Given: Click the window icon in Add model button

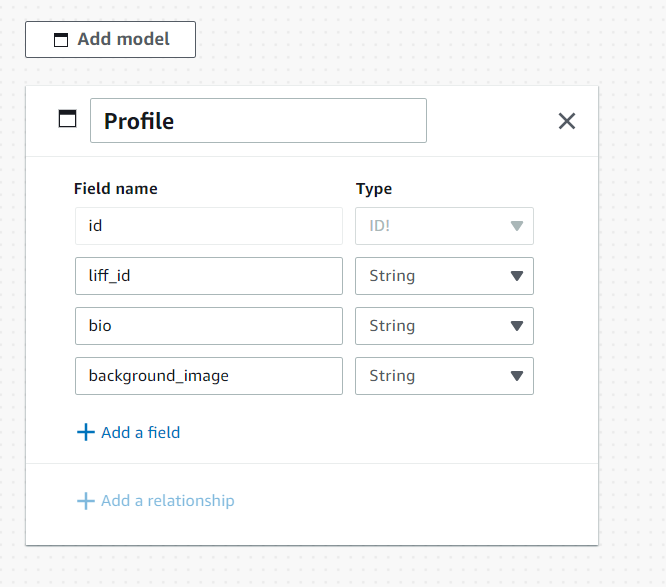Looking at the screenshot, I should click(61, 40).
